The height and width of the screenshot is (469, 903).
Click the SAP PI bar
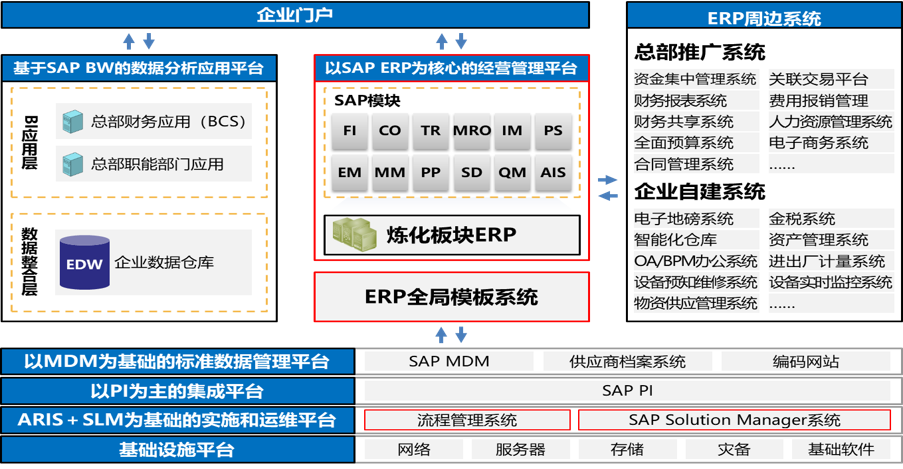click(x=628, y=391)
